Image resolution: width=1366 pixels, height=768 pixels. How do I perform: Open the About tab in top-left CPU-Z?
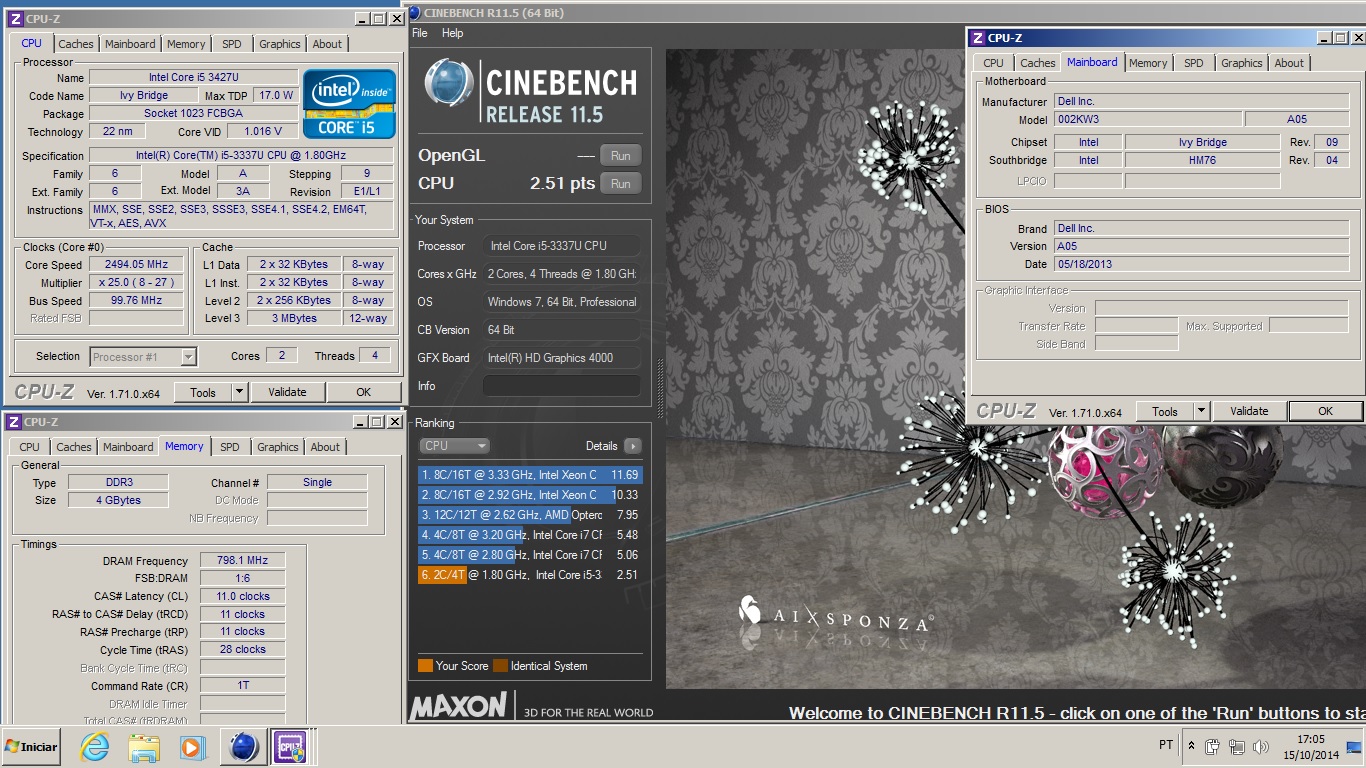click(x=327, y=44)
